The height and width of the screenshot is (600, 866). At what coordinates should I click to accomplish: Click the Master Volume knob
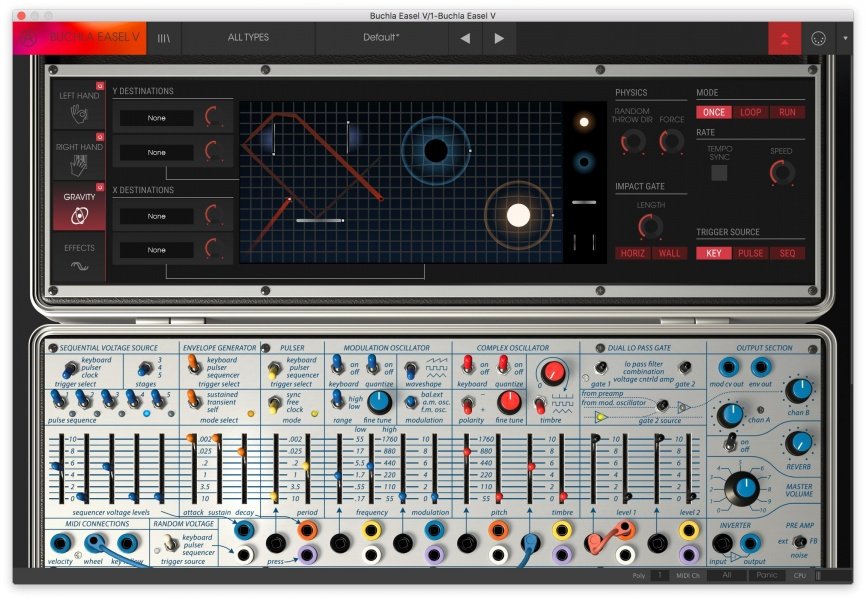[x=741, y=488]
